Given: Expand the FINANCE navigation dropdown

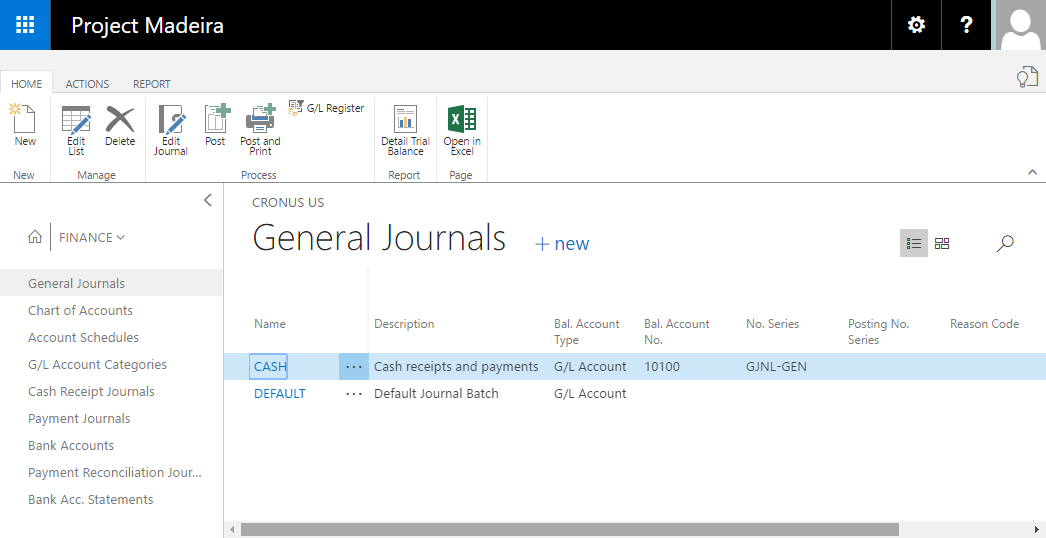Looking at the screenshot, I should coord(92,237).
